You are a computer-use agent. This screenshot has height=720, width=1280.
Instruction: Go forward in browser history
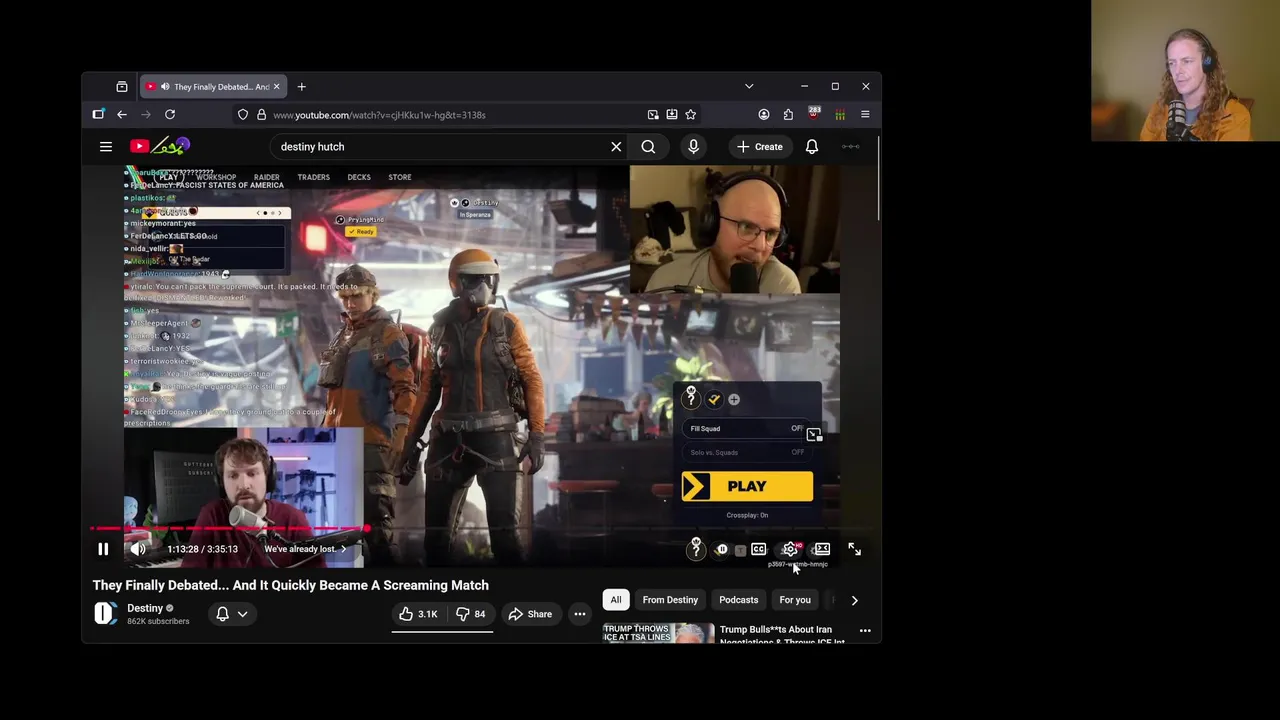tap(146, 115)
